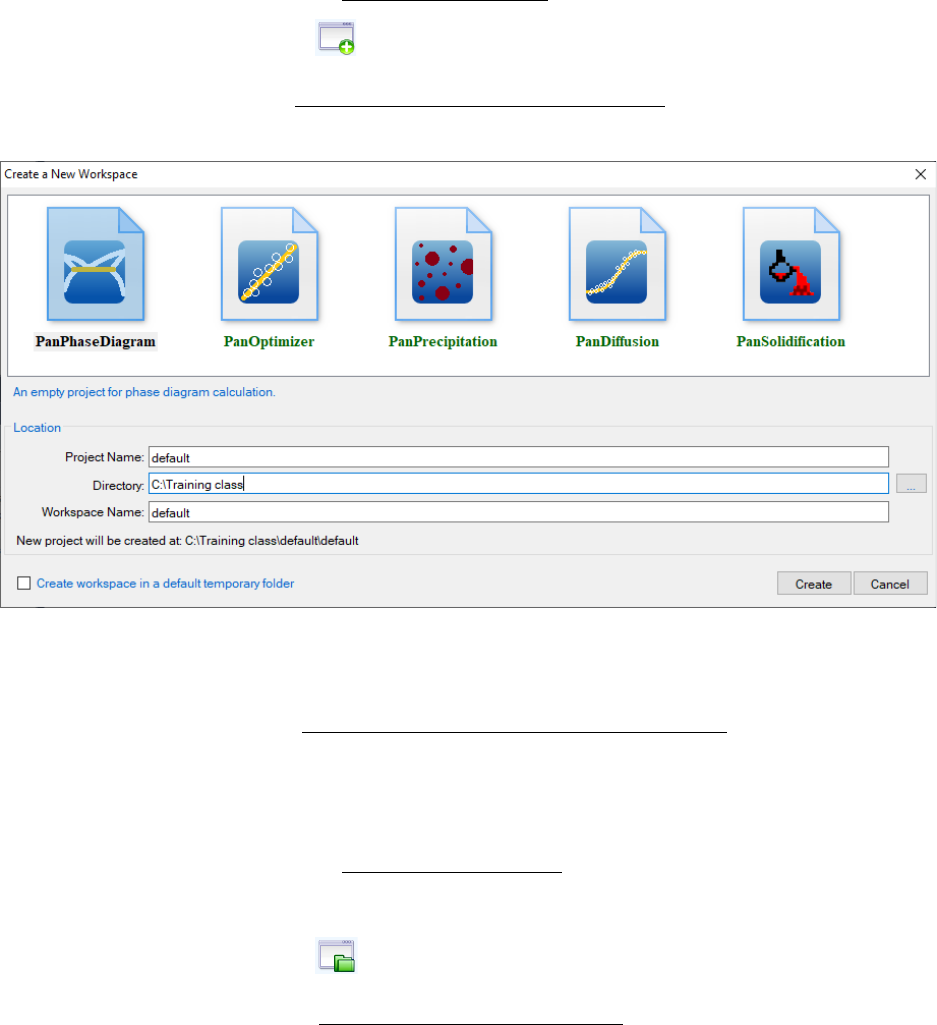Click the PanDiffusion label text
This screenshot has height=1025, width=937.
click(617, 341)
